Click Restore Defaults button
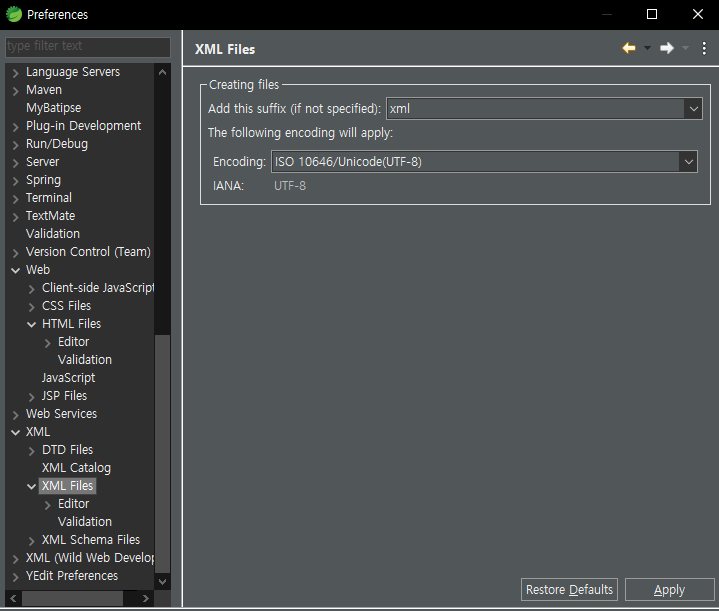 (569, 589)
